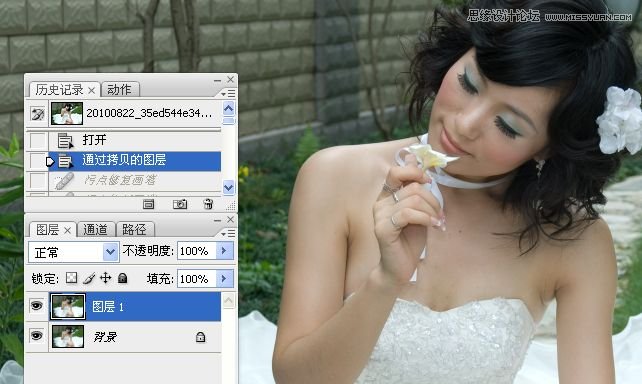Enable lock transparent pixels icon

(71, 278)
